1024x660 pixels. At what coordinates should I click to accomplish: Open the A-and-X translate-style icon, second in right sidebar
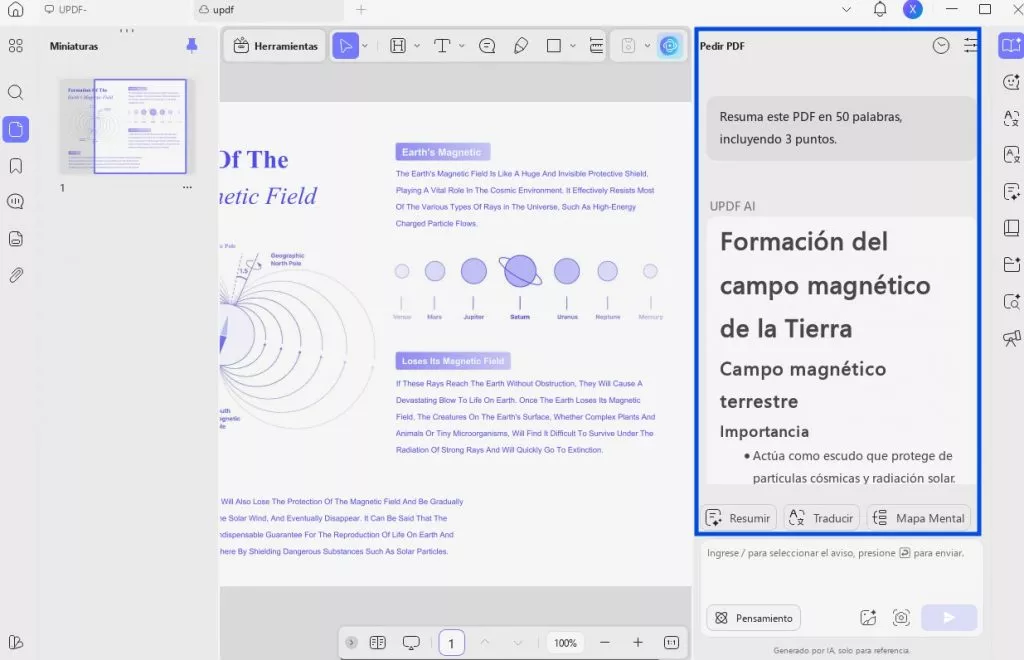[x=1011, y=118]
